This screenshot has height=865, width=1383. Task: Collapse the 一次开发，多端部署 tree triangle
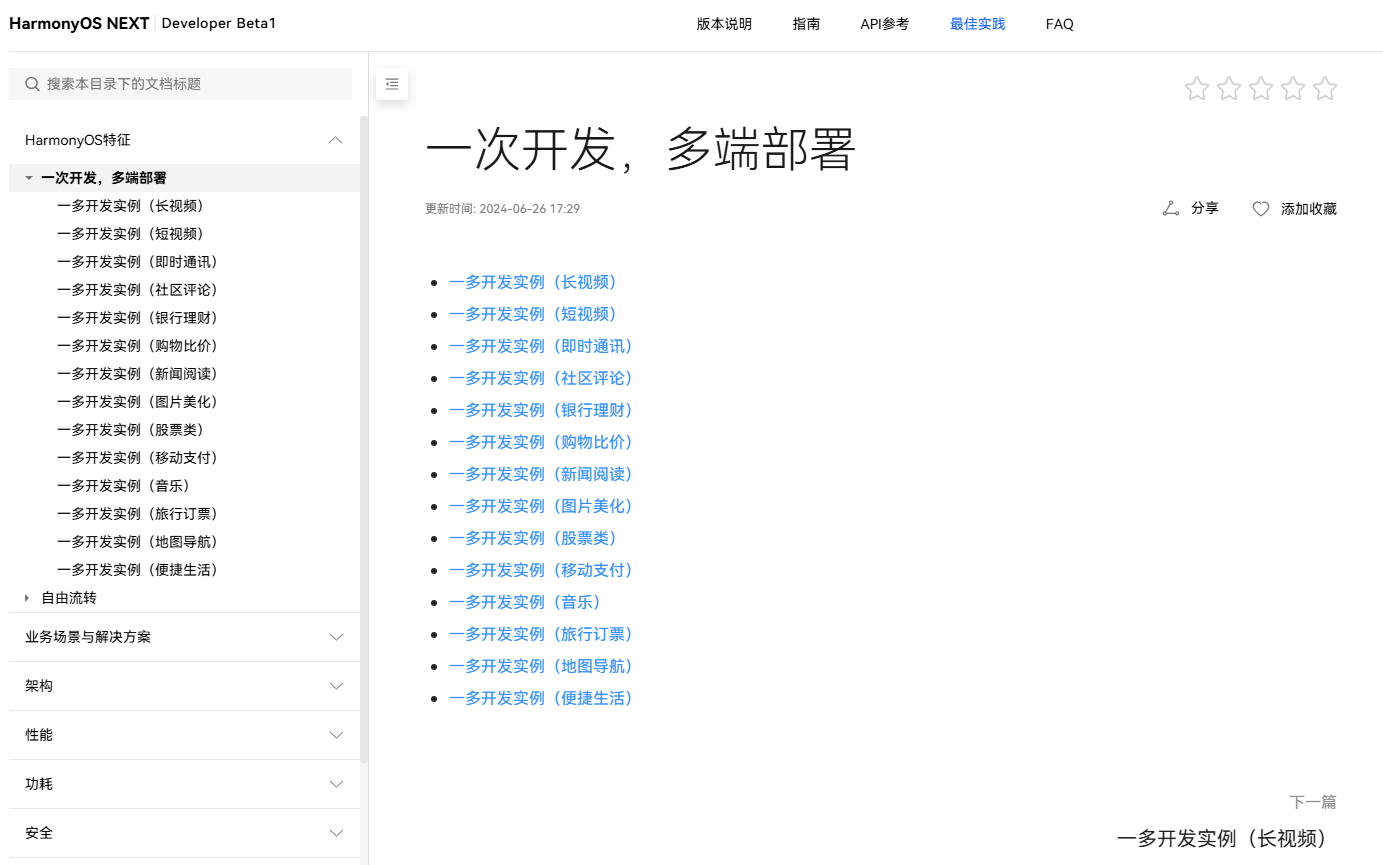click(x=29, y=178)
